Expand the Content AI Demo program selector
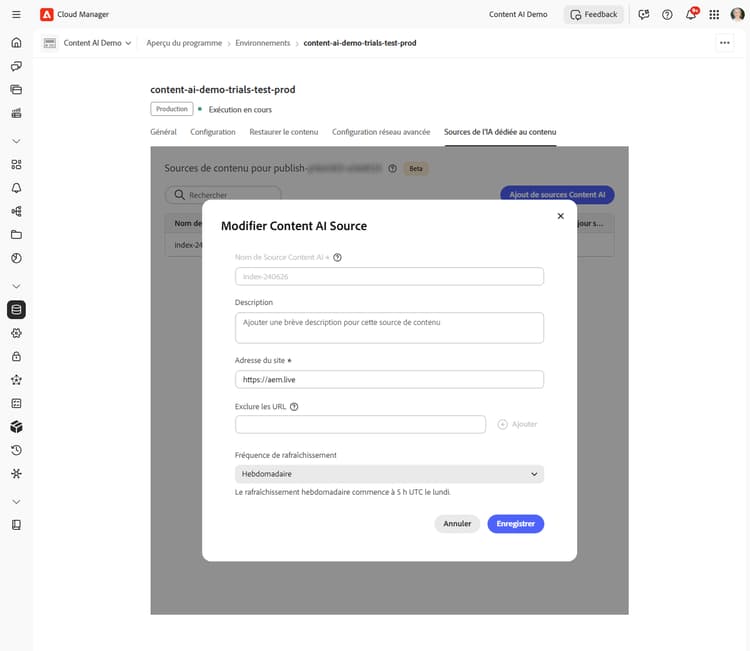Image resolution: width=750 pixels, height=651 pixels. (87, 43)
